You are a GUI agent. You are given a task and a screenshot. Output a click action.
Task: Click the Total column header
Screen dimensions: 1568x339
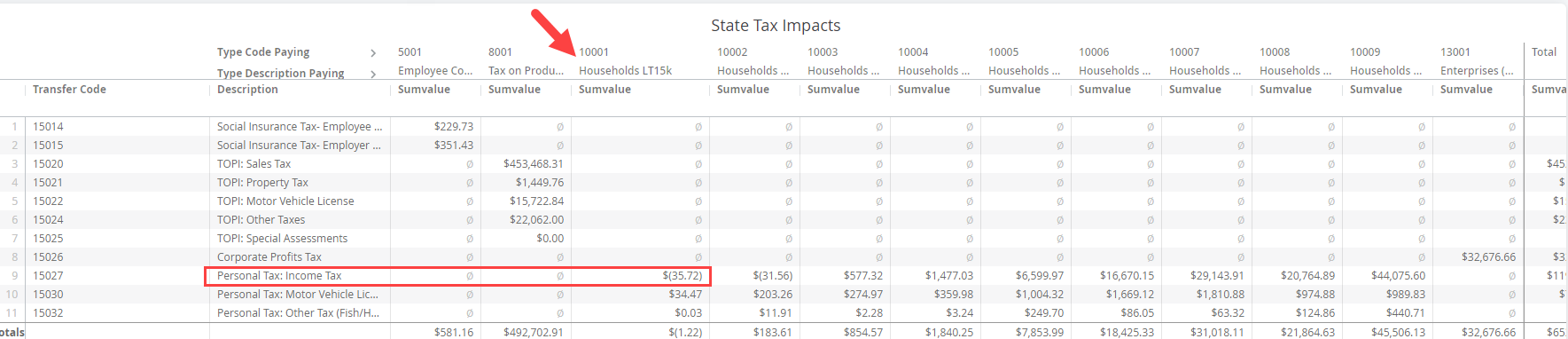[x=1544, y=52]
